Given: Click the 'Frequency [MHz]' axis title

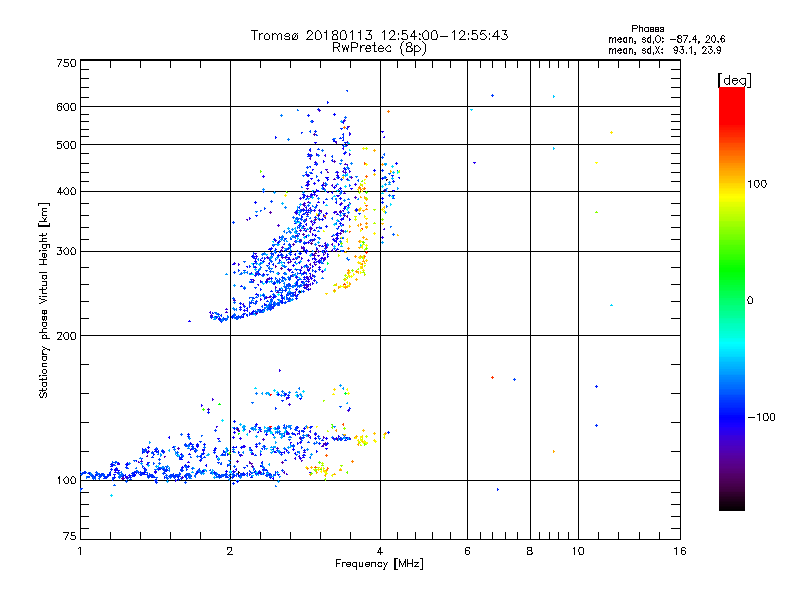Looking at the screenshot, I should coord(379,564).
